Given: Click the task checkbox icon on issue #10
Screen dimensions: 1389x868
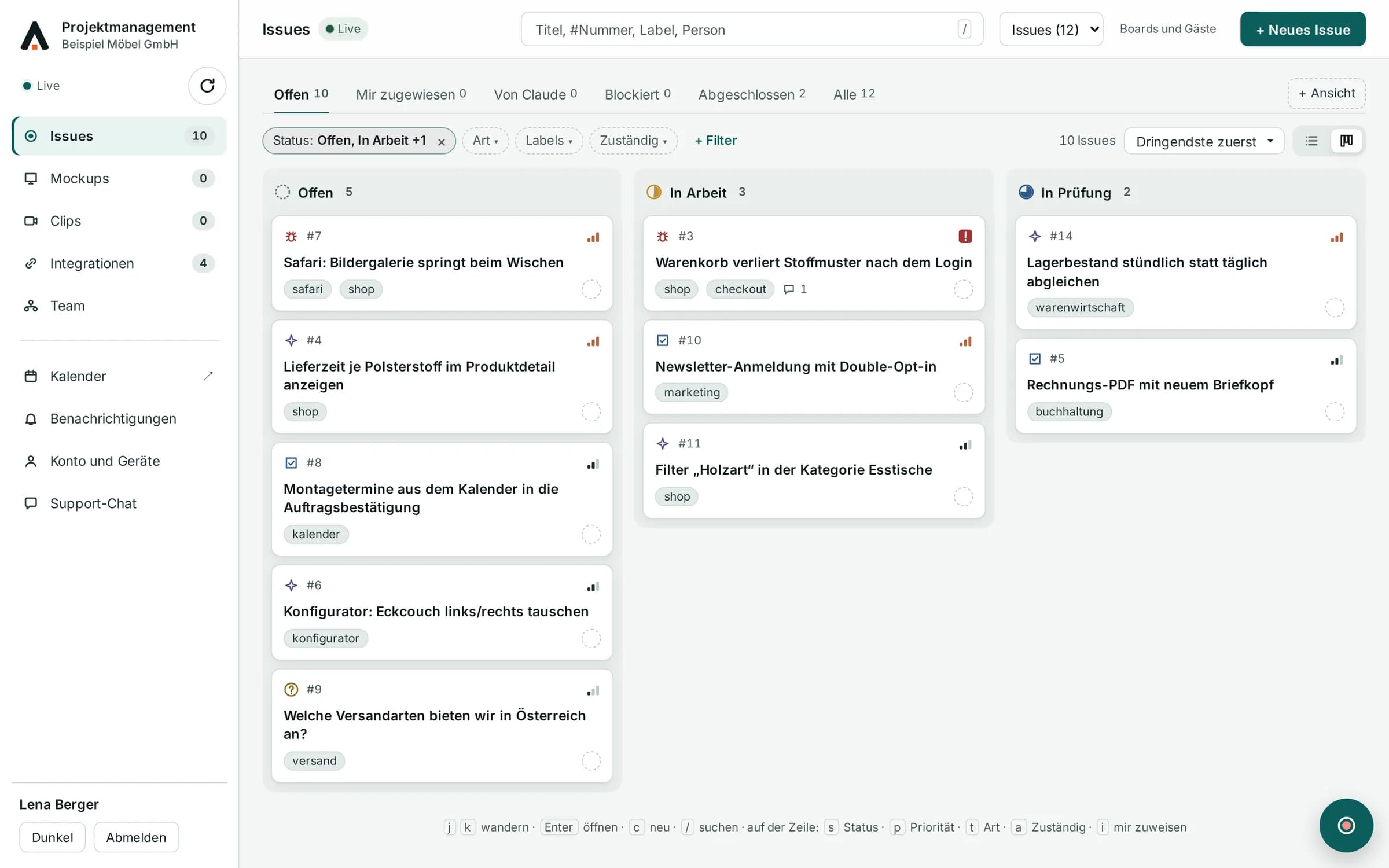Looking at the screenshot, I should [663, 340].
